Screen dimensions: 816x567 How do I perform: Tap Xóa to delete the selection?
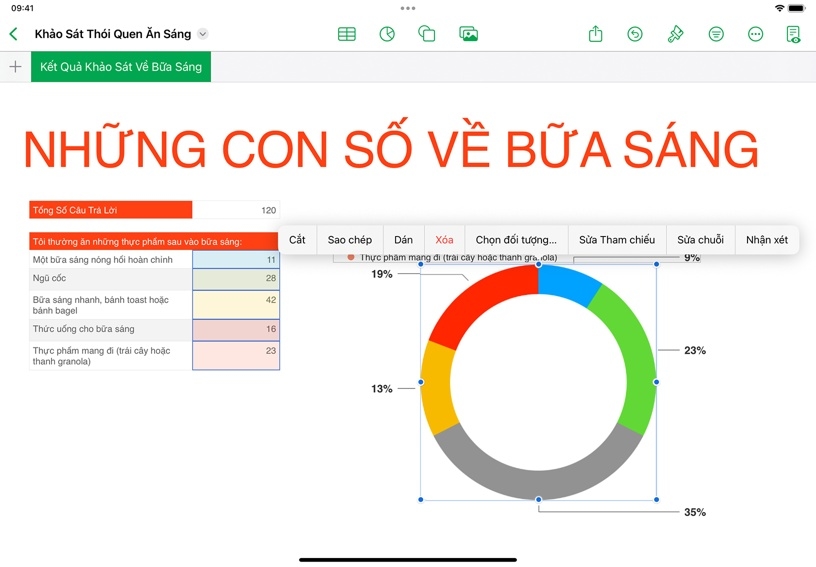tap(444, 240)
